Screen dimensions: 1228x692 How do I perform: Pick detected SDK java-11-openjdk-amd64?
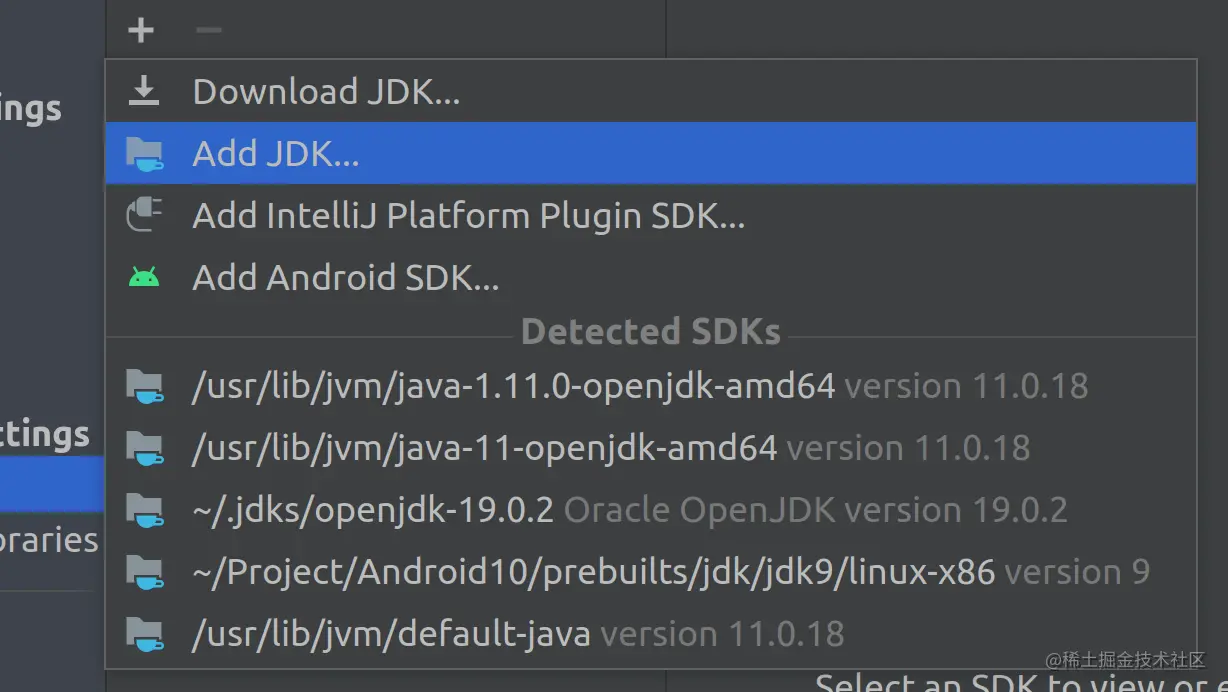click(651, 448)
